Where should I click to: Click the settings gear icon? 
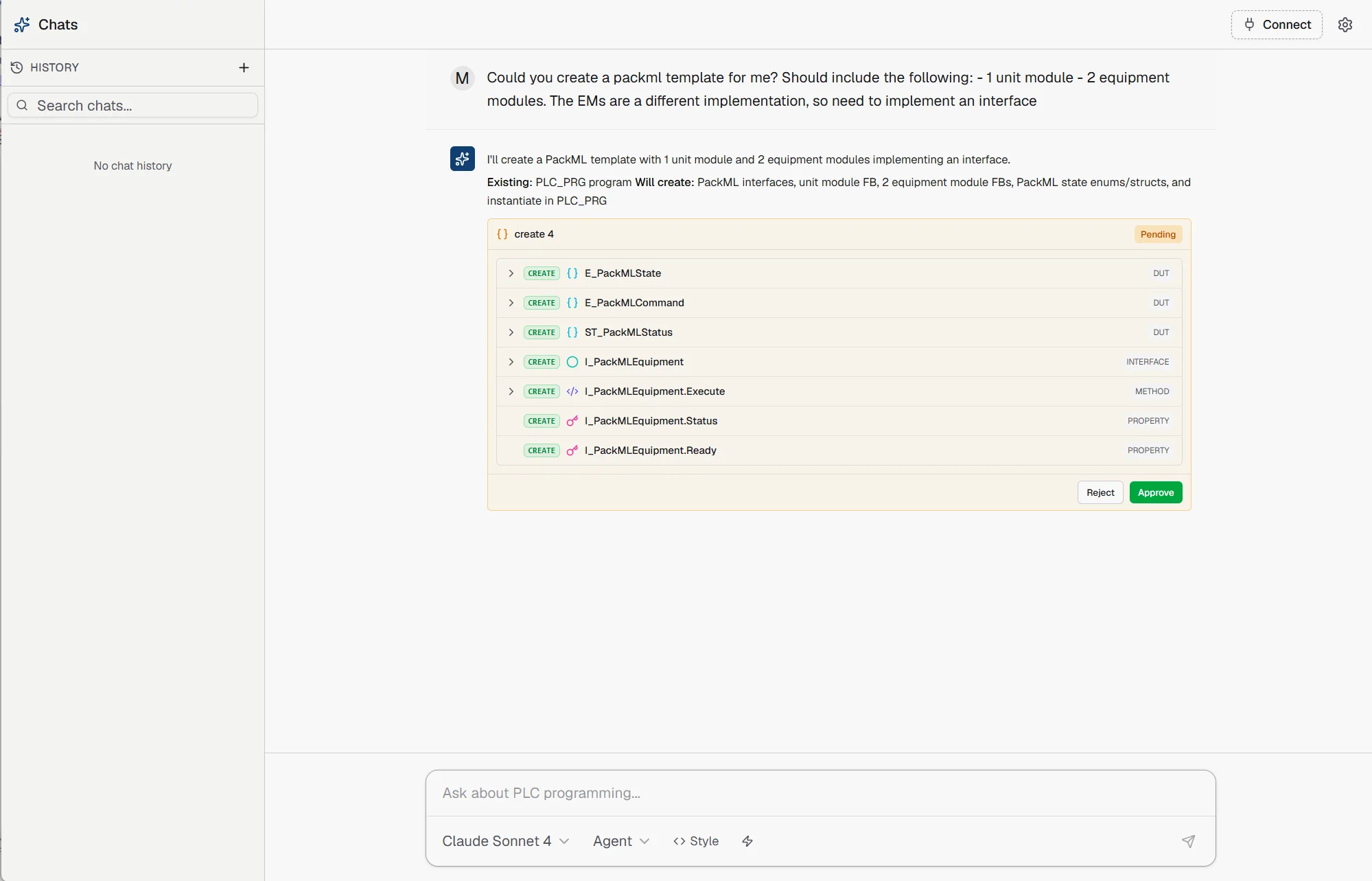click(x=1345, y=25)
